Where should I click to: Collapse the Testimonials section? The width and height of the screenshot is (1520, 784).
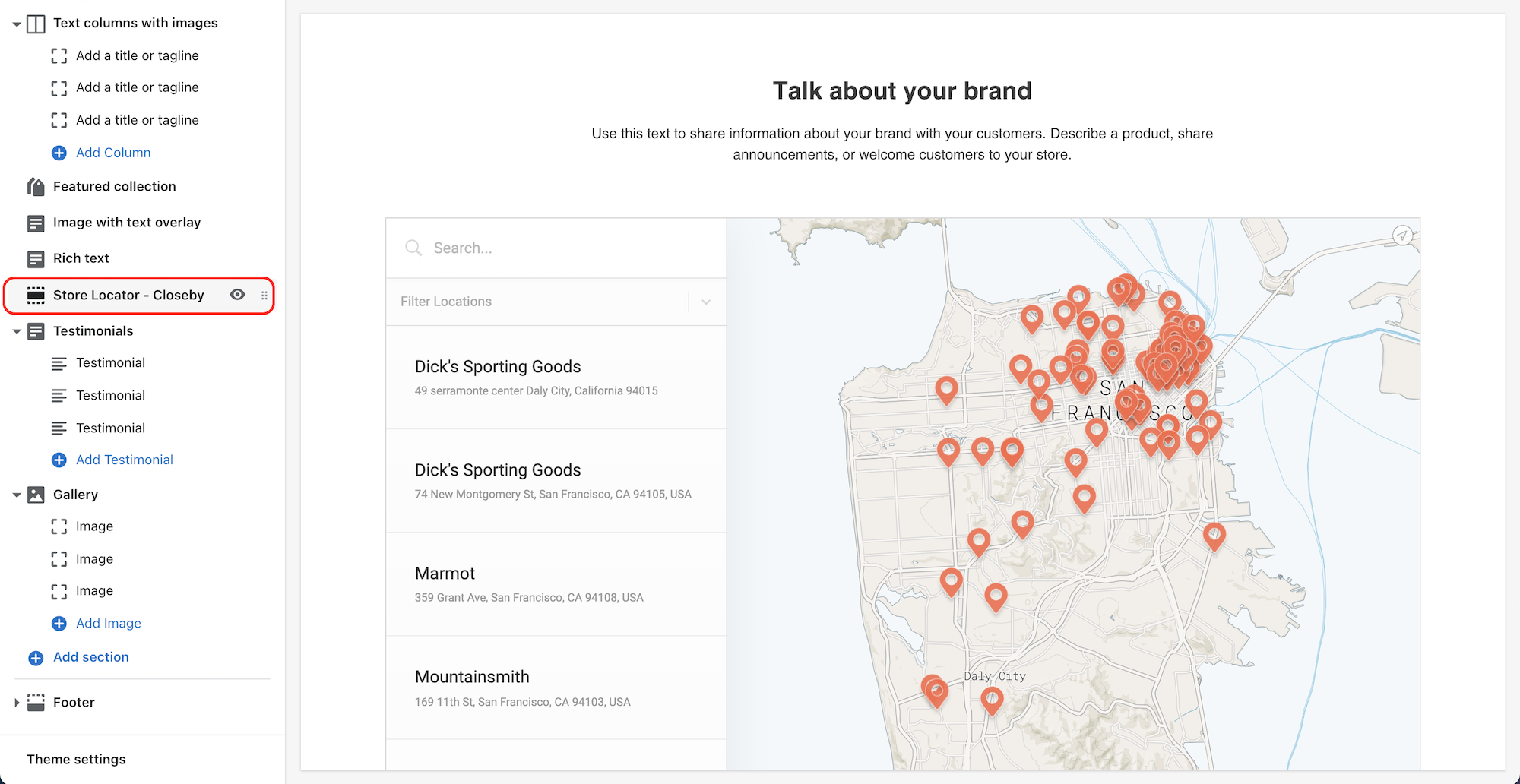pos(17,331)
